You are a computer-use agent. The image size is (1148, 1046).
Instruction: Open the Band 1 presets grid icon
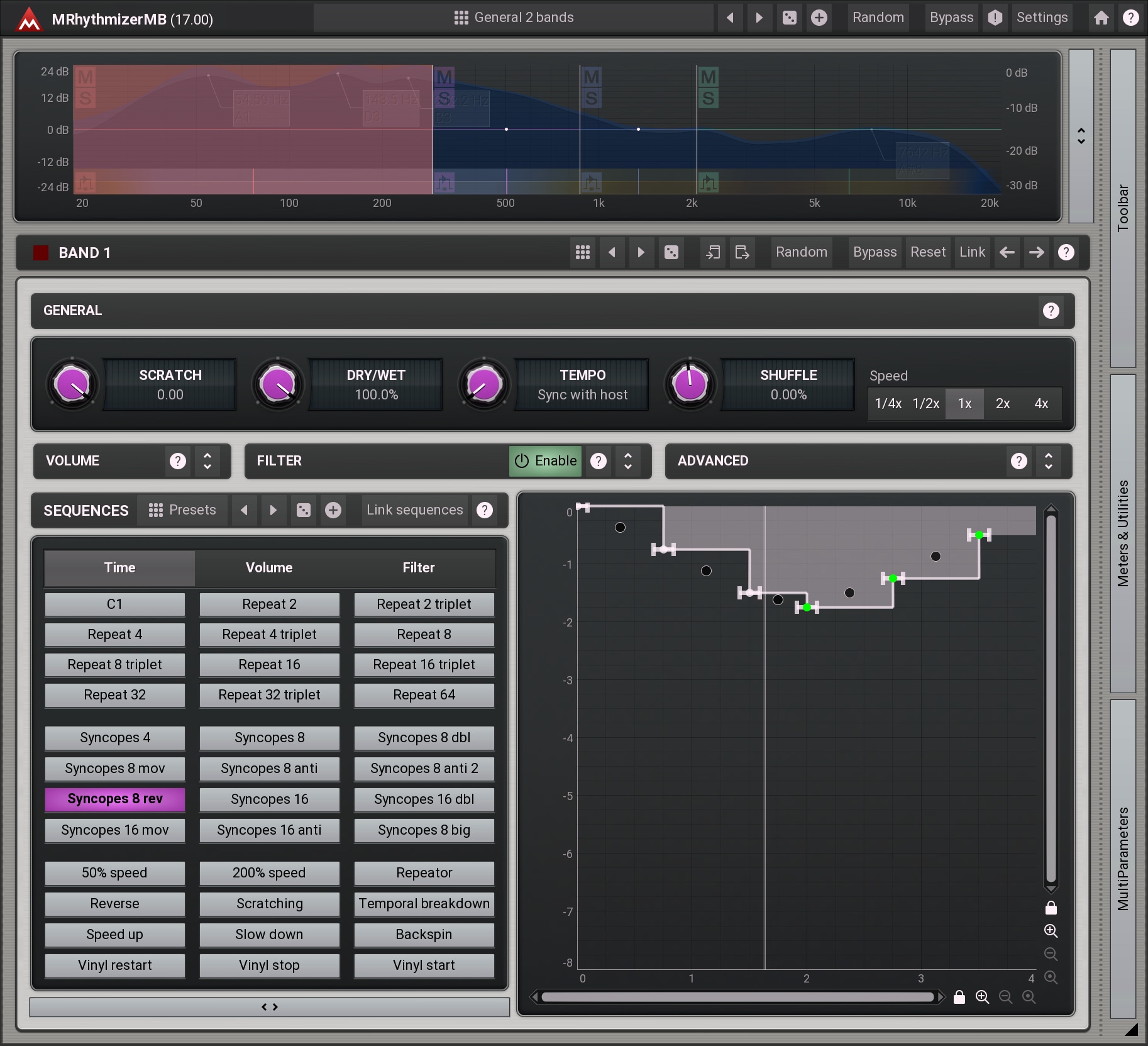point(582,252)
